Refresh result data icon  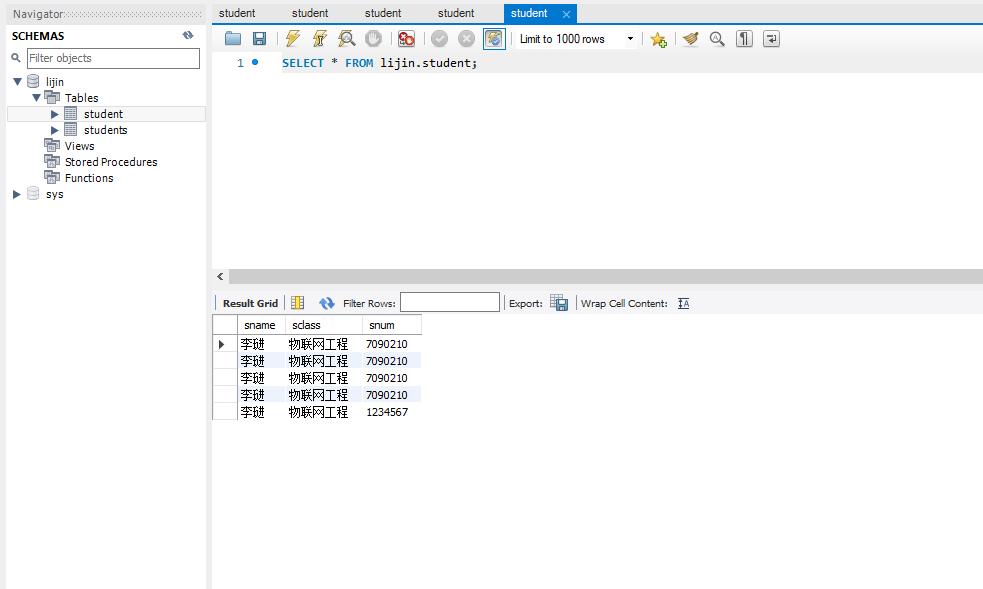[327, 303]
